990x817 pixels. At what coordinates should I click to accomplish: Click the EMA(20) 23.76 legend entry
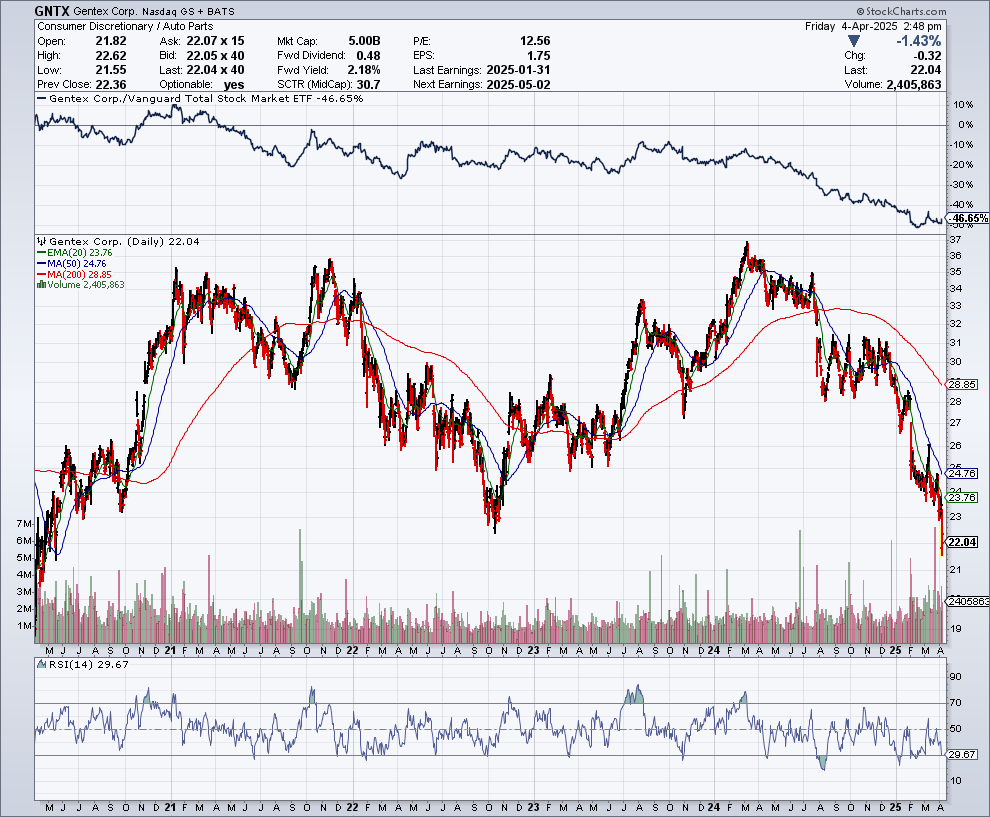75,253
